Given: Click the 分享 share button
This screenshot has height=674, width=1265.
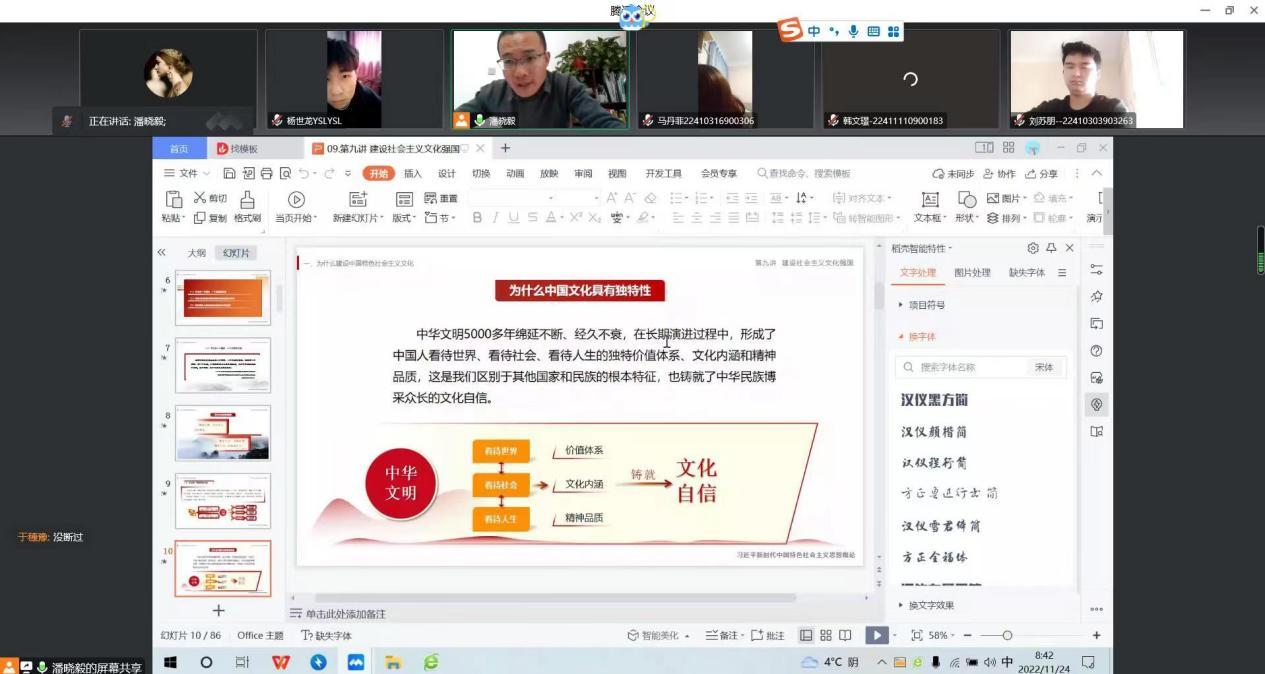Looking at the screenshot, I should click(1041, 173).
